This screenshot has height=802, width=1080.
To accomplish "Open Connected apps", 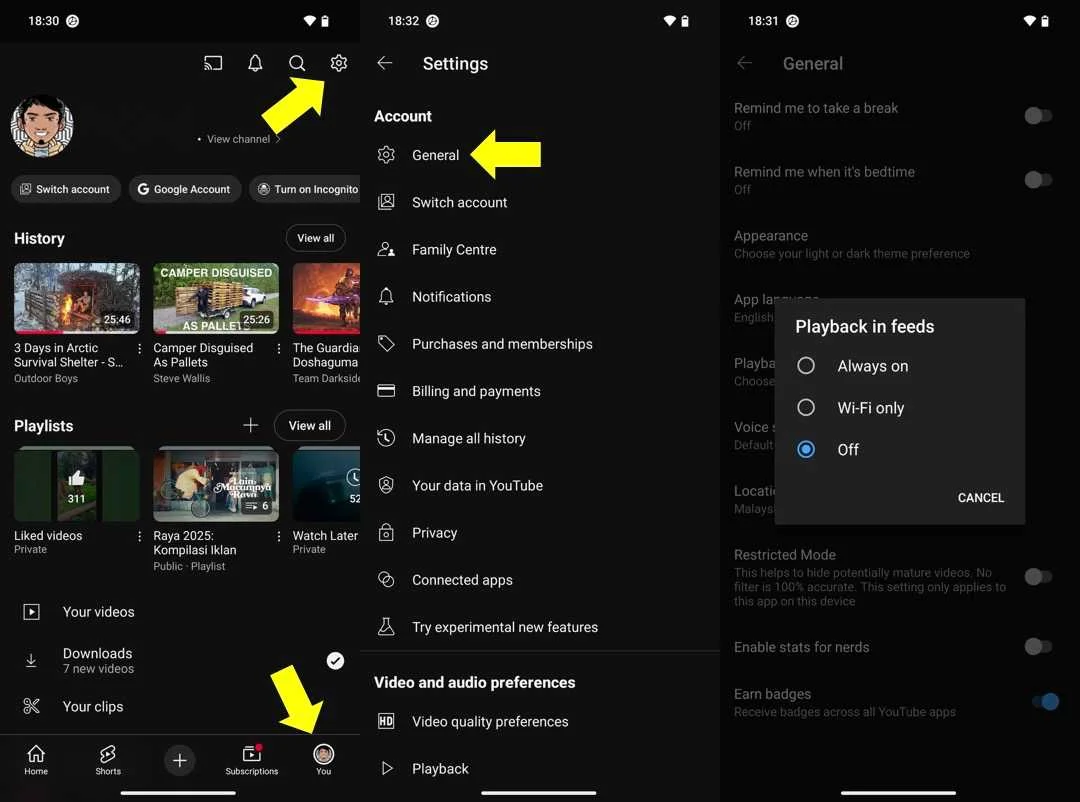I will [540, 580].
